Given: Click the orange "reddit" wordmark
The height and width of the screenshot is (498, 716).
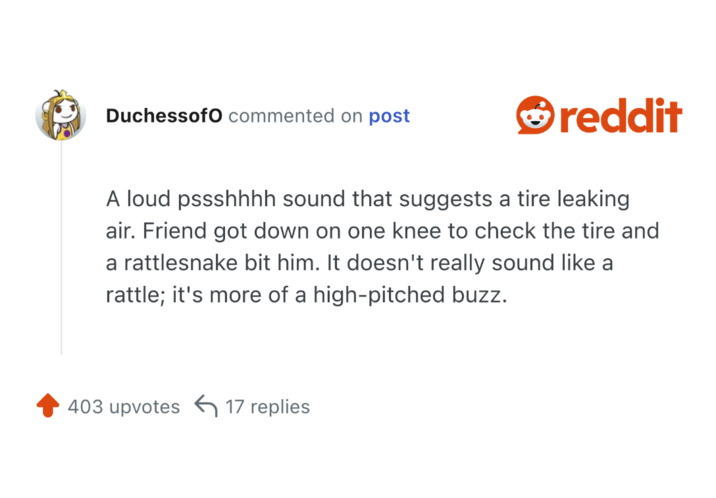Looking at the screenshot, I should pos(620,116).
